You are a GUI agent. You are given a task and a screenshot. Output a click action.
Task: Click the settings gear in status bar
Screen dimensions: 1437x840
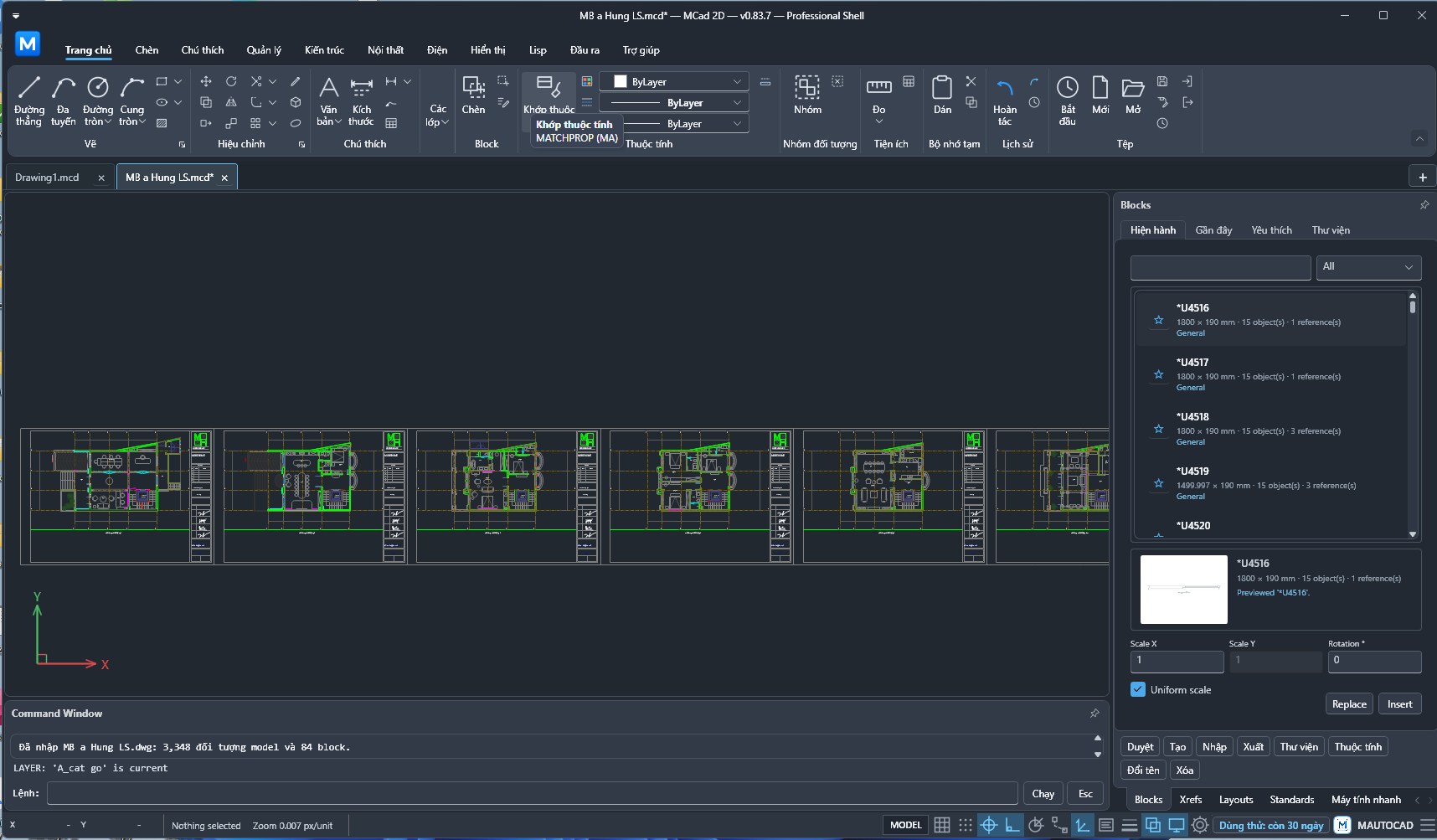[1200, 825]
